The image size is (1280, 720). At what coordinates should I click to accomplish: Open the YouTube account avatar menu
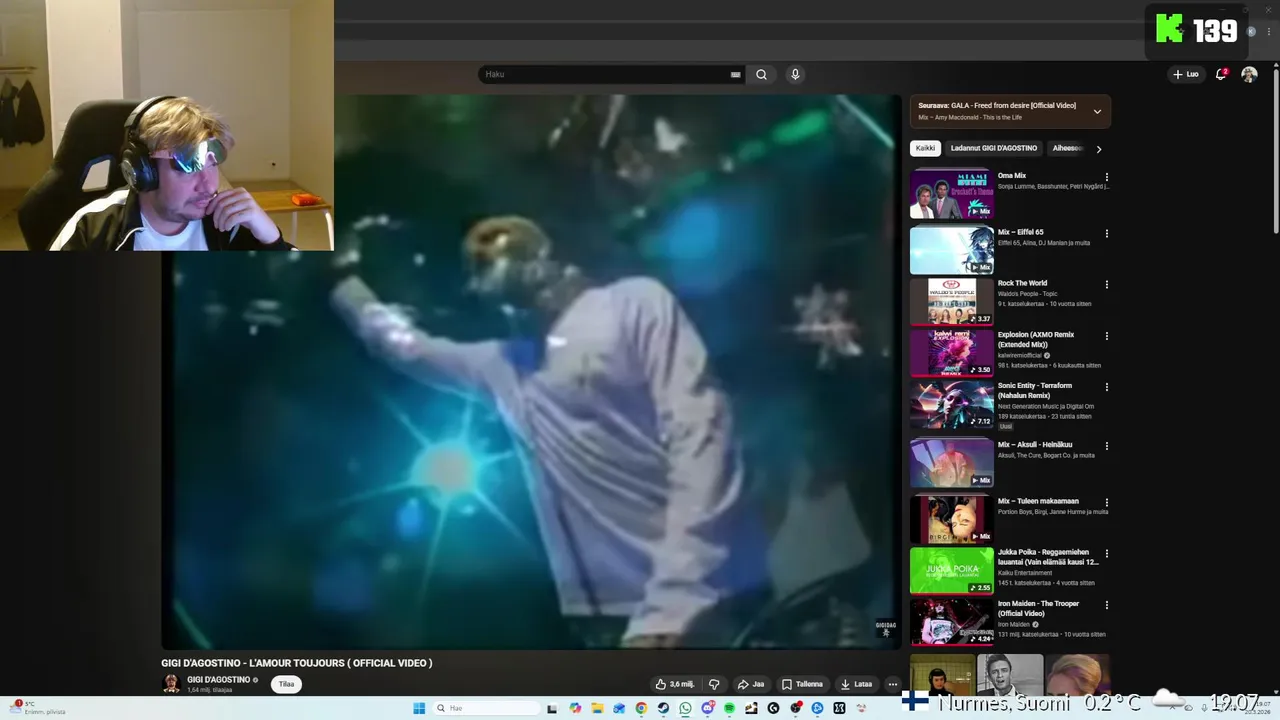click(1249, 74)
